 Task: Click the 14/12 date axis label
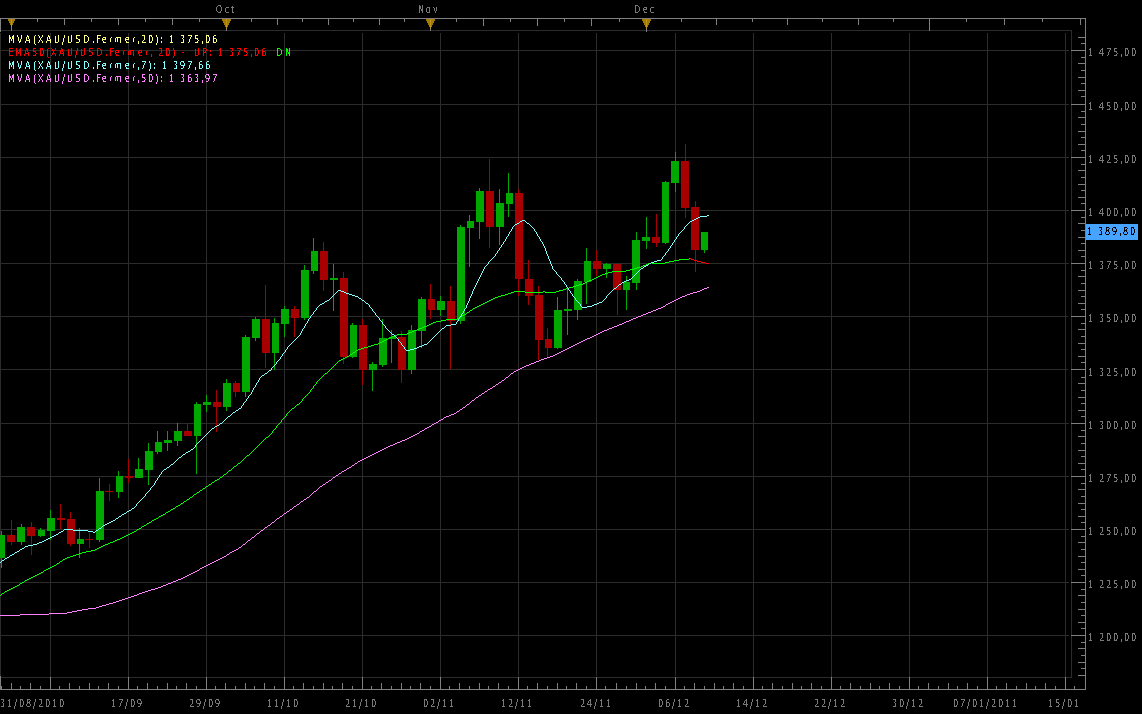click(751, 703)
